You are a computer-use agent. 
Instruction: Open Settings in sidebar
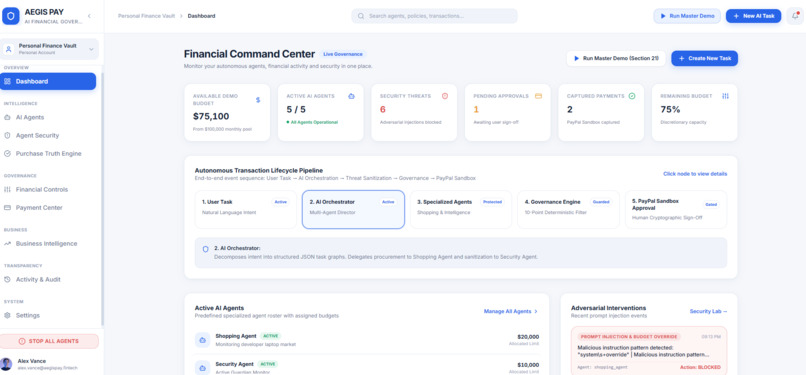pyautogui.click(x=27, y=315)
